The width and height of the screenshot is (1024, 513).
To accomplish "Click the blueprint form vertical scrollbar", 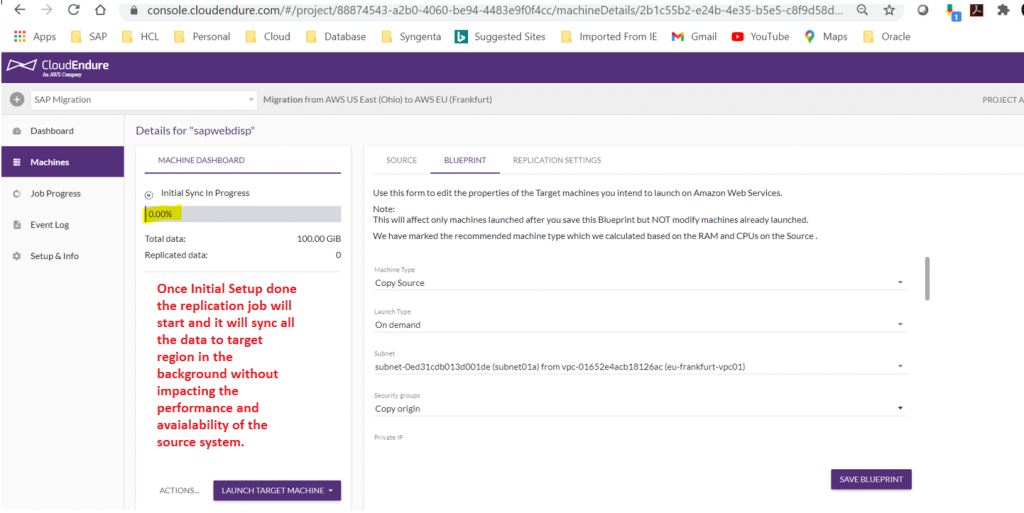I will click(927, 279).
